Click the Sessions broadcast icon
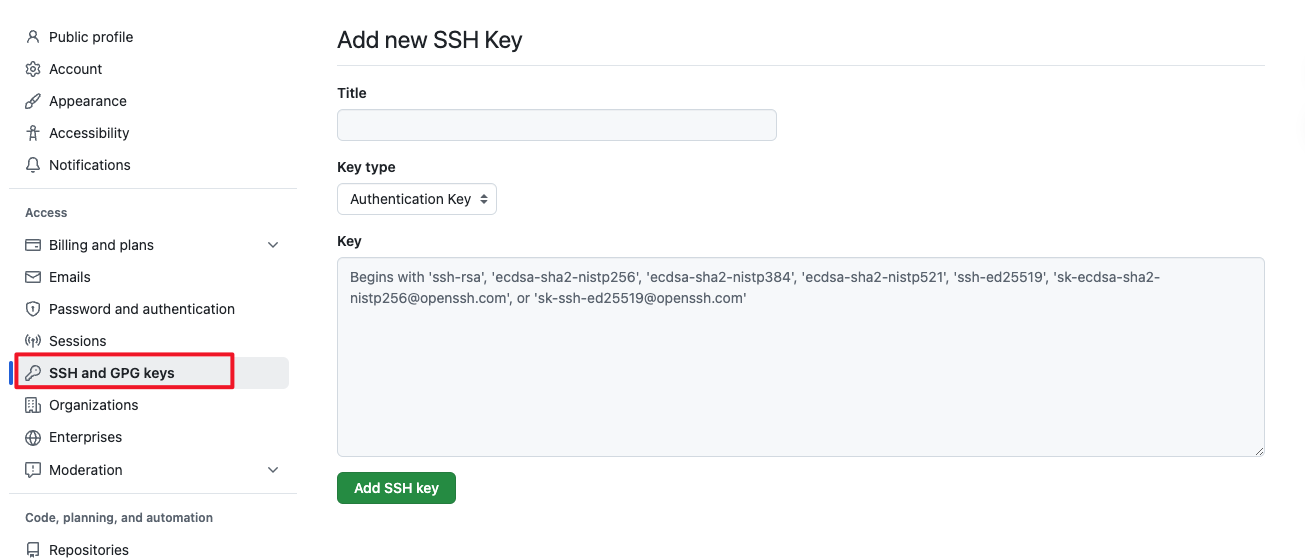This screenshot has width=1305, height=558. tap(33, 341)
